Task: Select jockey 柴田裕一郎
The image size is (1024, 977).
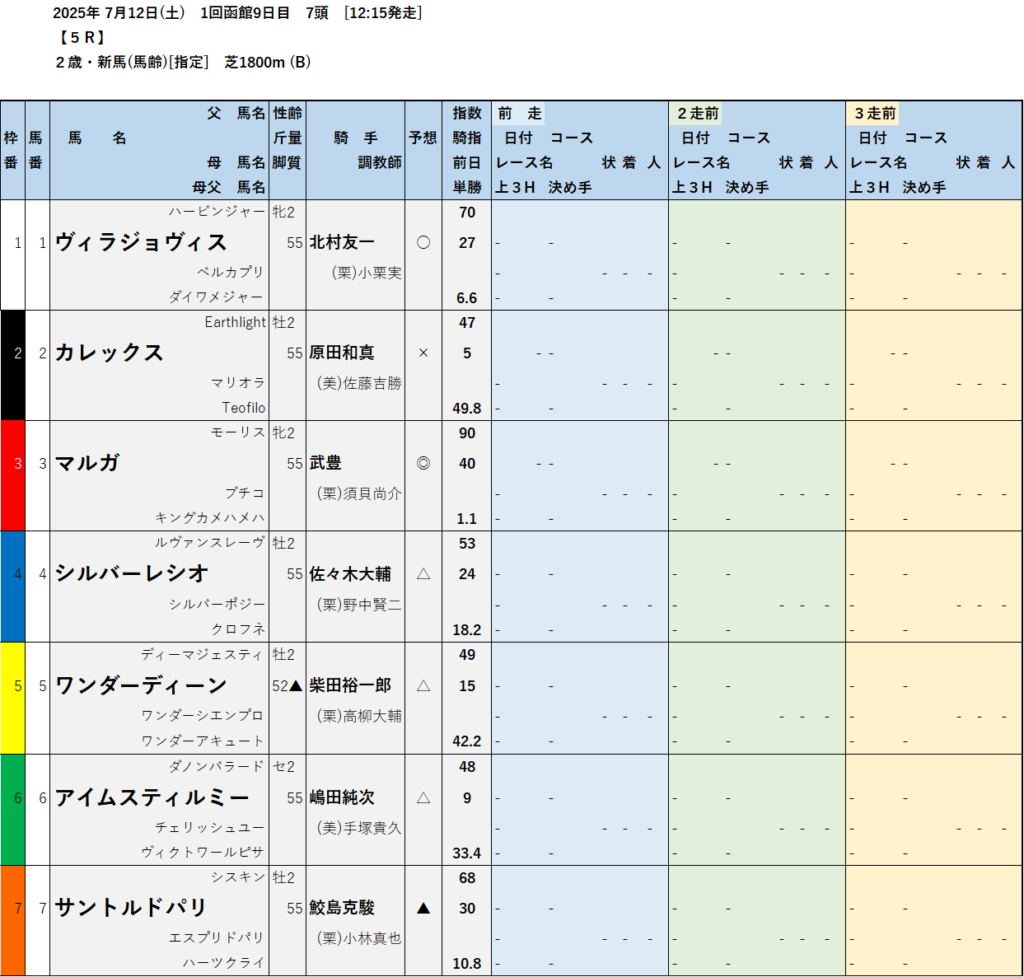Action: point(350,685)
